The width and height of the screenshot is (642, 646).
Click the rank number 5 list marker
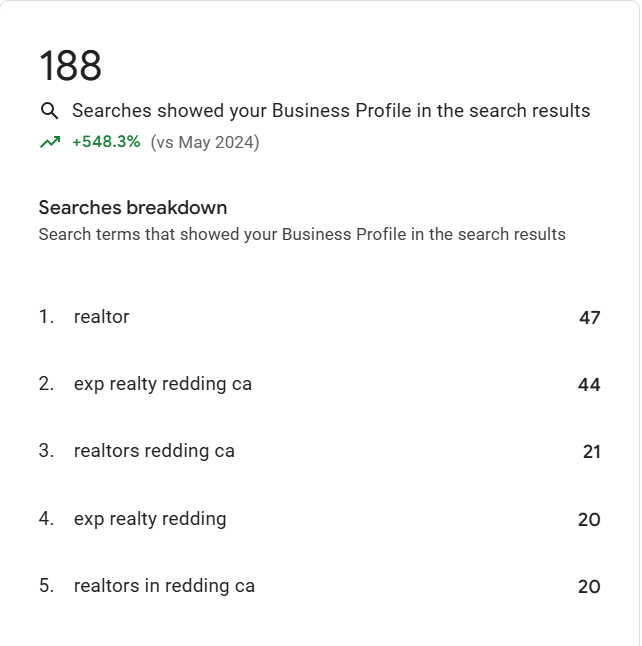click(x=47, y=586)
